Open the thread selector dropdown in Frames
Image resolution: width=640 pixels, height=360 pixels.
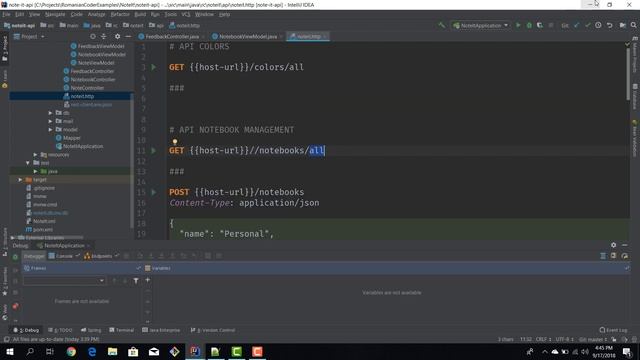(64, 280)
